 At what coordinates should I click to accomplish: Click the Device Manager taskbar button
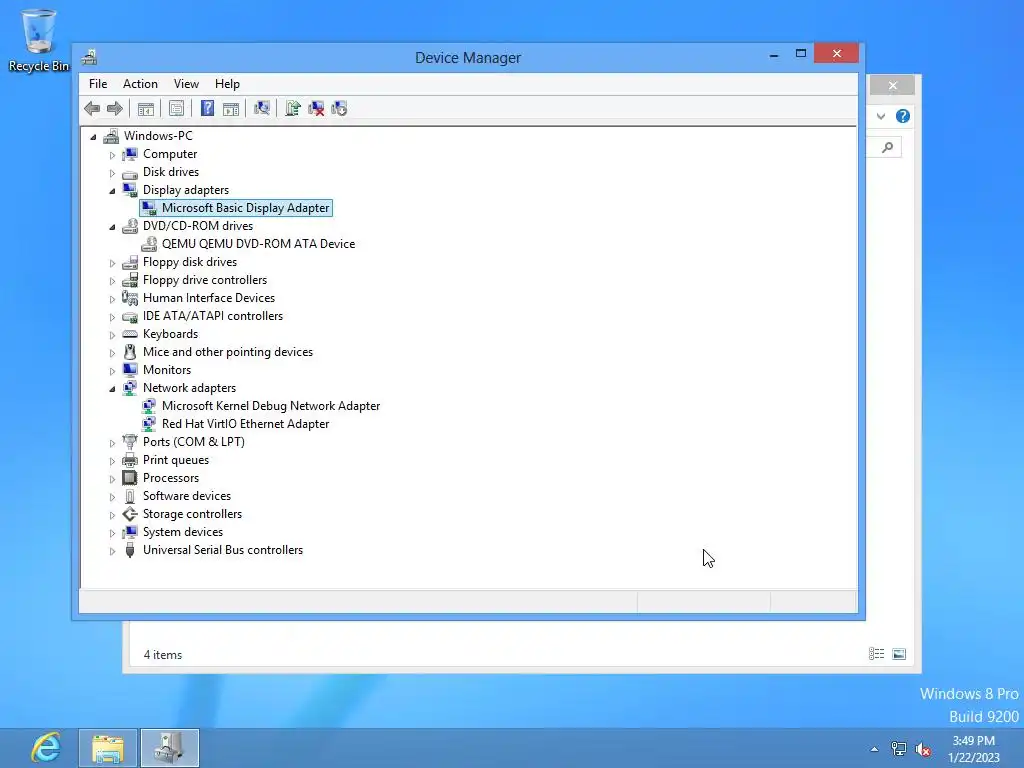tap(170, 748)
